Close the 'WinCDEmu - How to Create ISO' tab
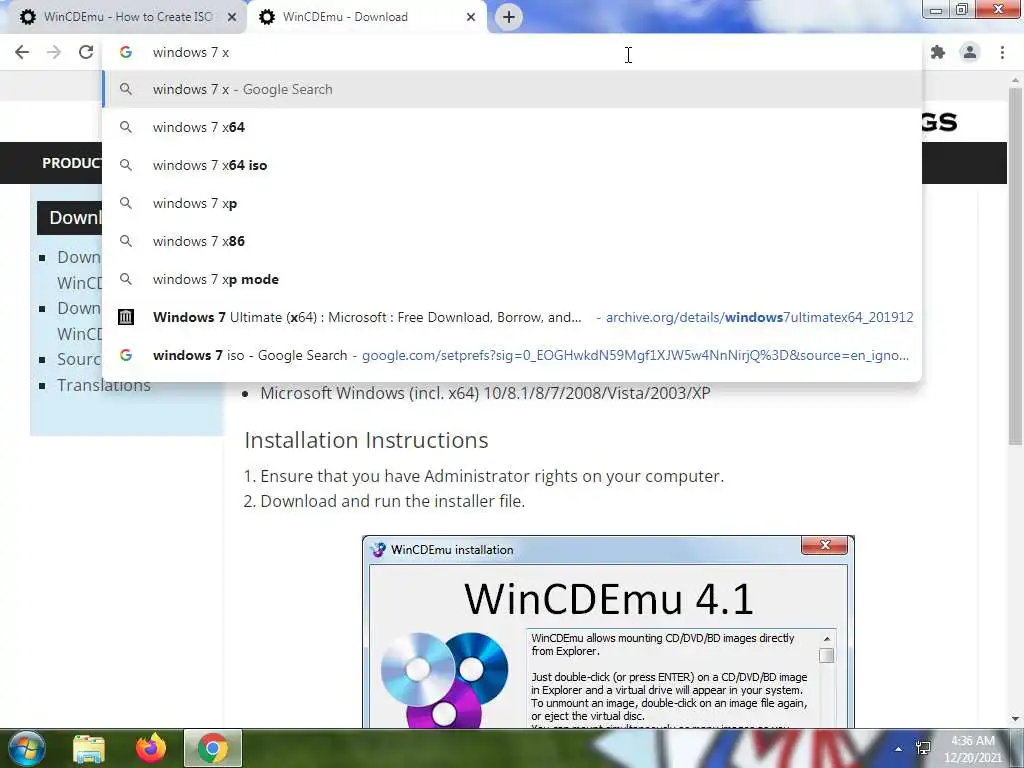 232,17
